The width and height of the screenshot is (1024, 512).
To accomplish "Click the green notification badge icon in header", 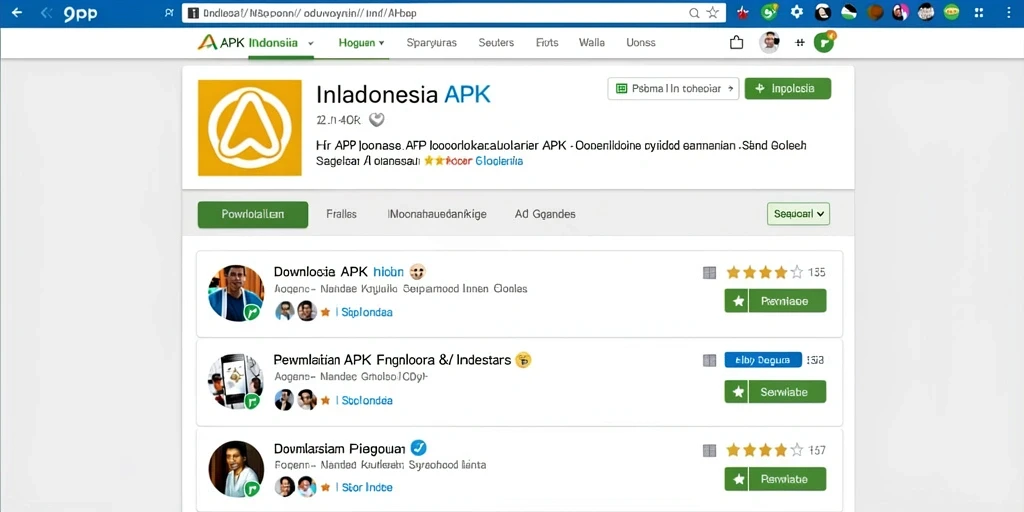I will point(824,42).
